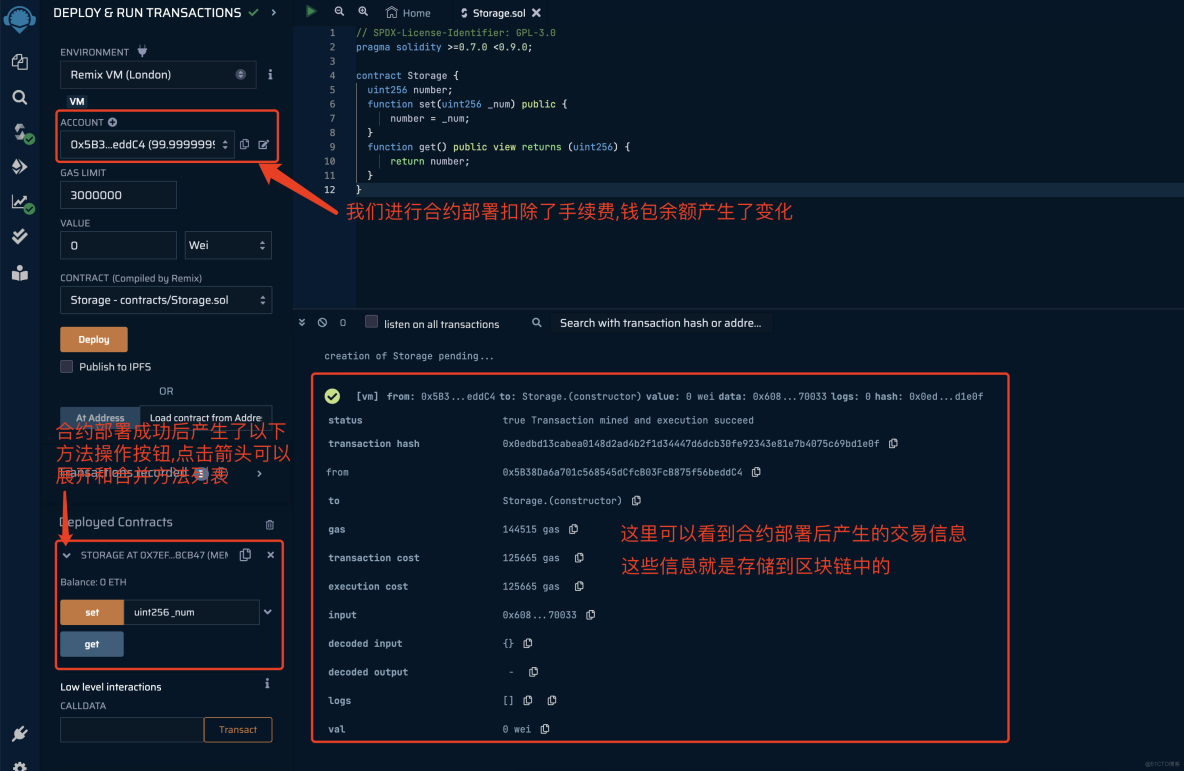This screenshot has height=771, width=1184.
Task: Copy the transaction cost value
Action: pos(579,557)
